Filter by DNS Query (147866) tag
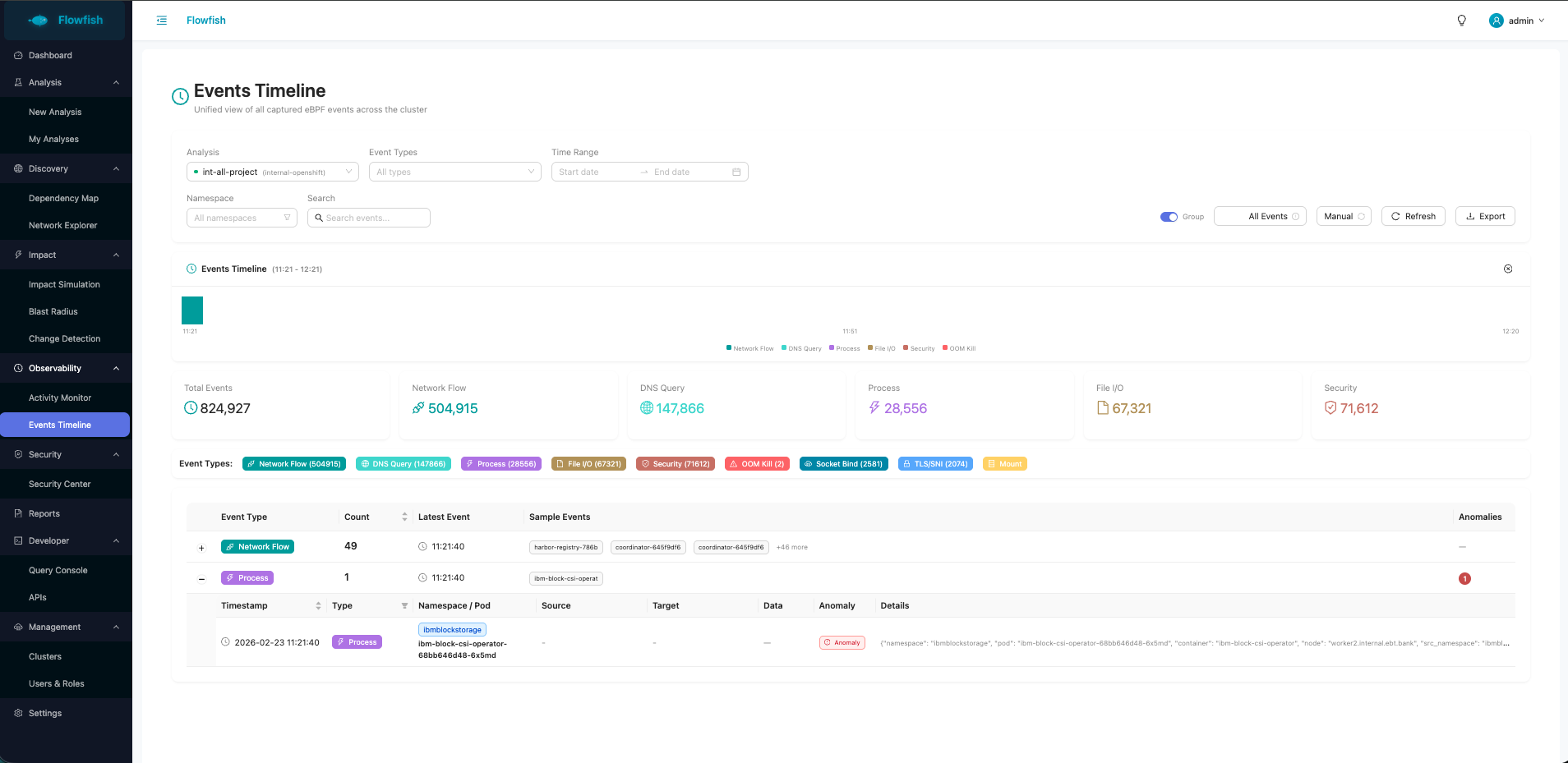The width and height of the screenshot is (1568, 763). (x=404, y=464)
